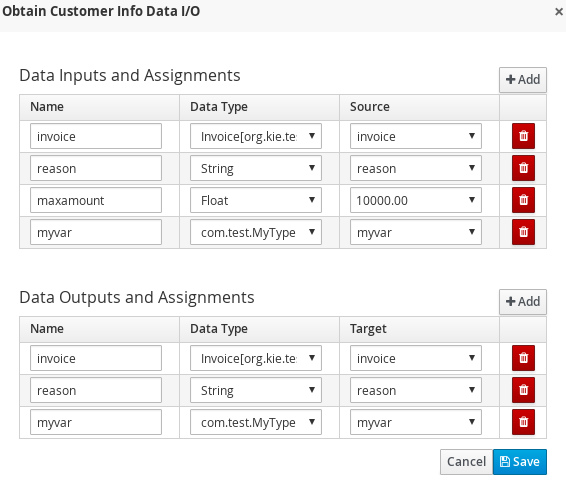566x480 pixels.
Task: Open Source dropdown showing 10000.00
Action: 415,200
